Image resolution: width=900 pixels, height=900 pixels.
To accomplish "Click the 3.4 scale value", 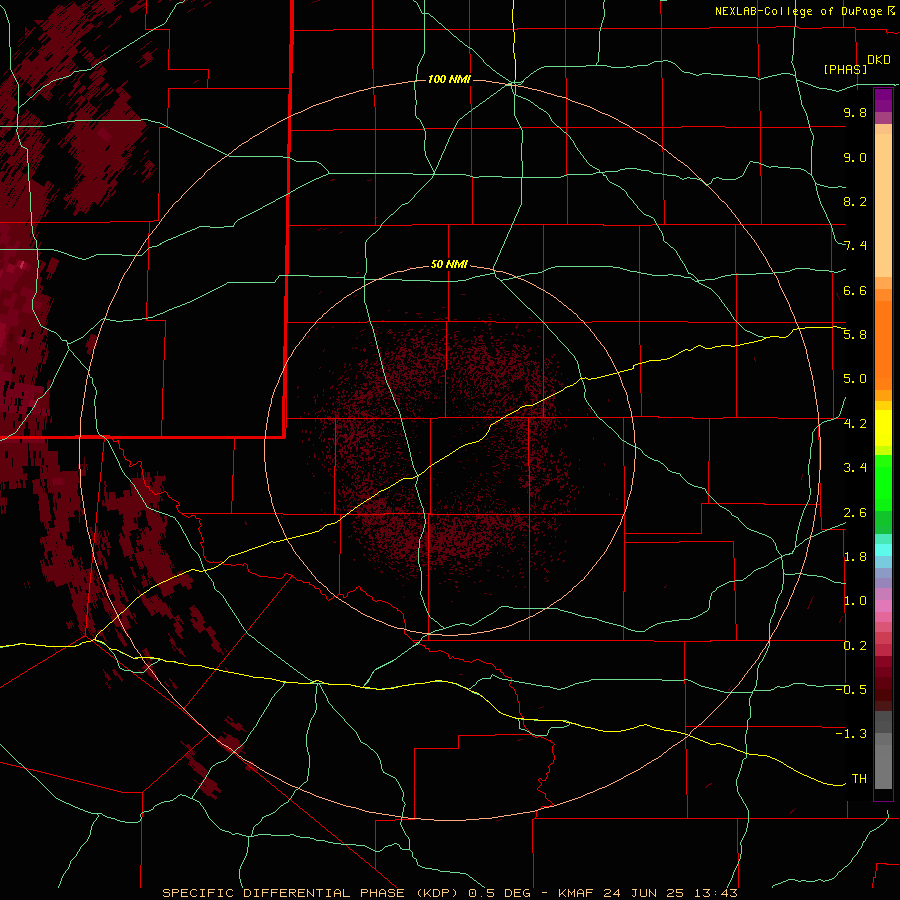I will coord(855,468).
